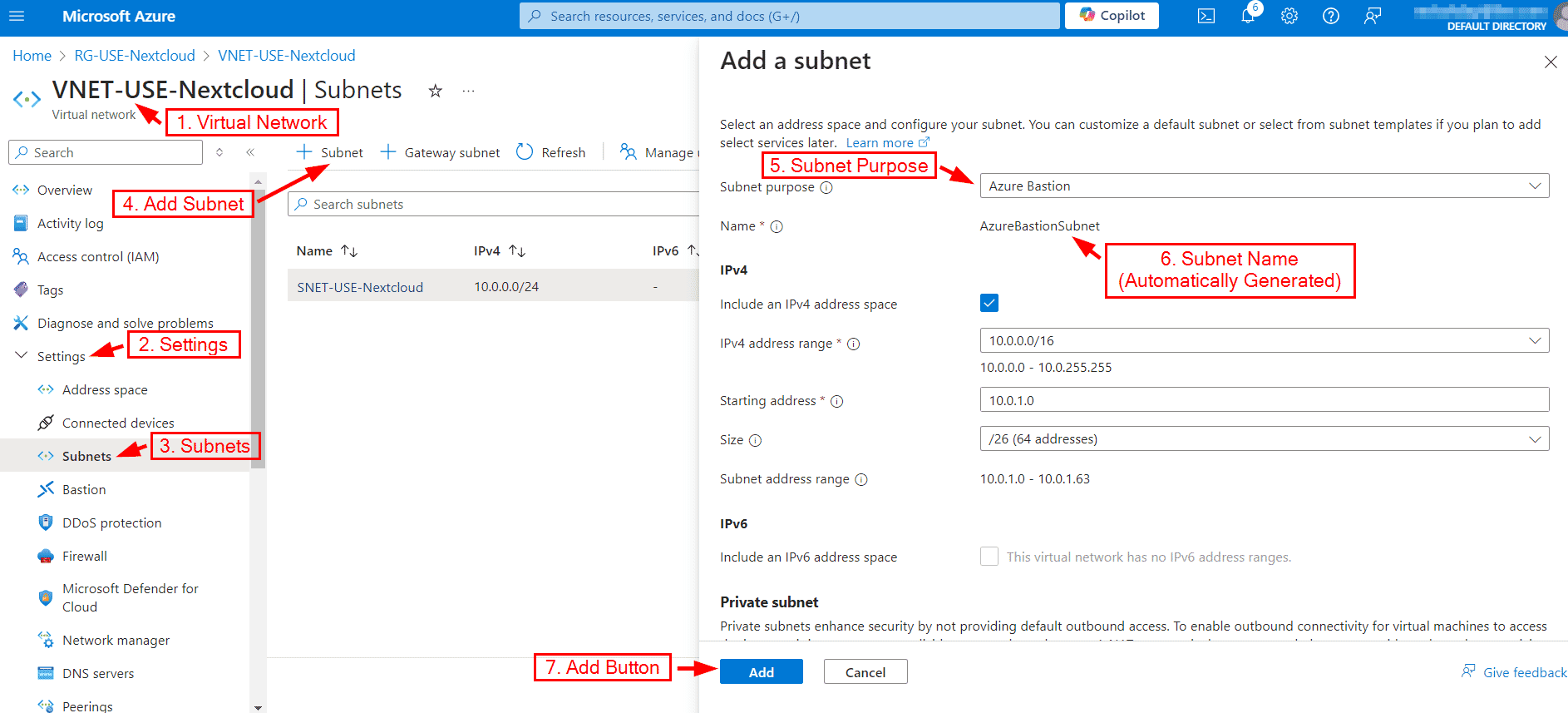The image size is (1568, 713).
Task: Show info tooltip for Name
Action: click(777, 226)
